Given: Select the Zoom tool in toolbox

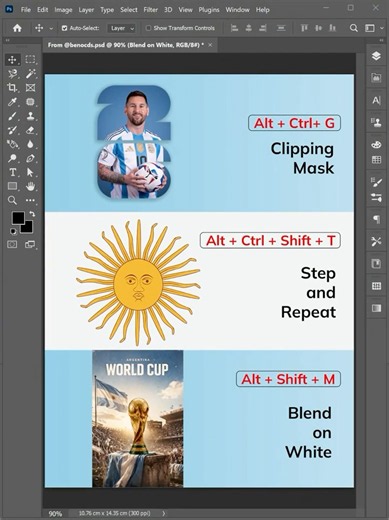Looking at the screenshot, I should coord(12,200).
